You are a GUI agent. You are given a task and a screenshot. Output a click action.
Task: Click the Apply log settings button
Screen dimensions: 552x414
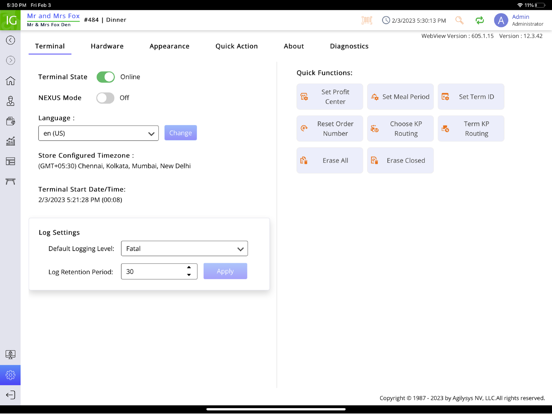(225, 271)
